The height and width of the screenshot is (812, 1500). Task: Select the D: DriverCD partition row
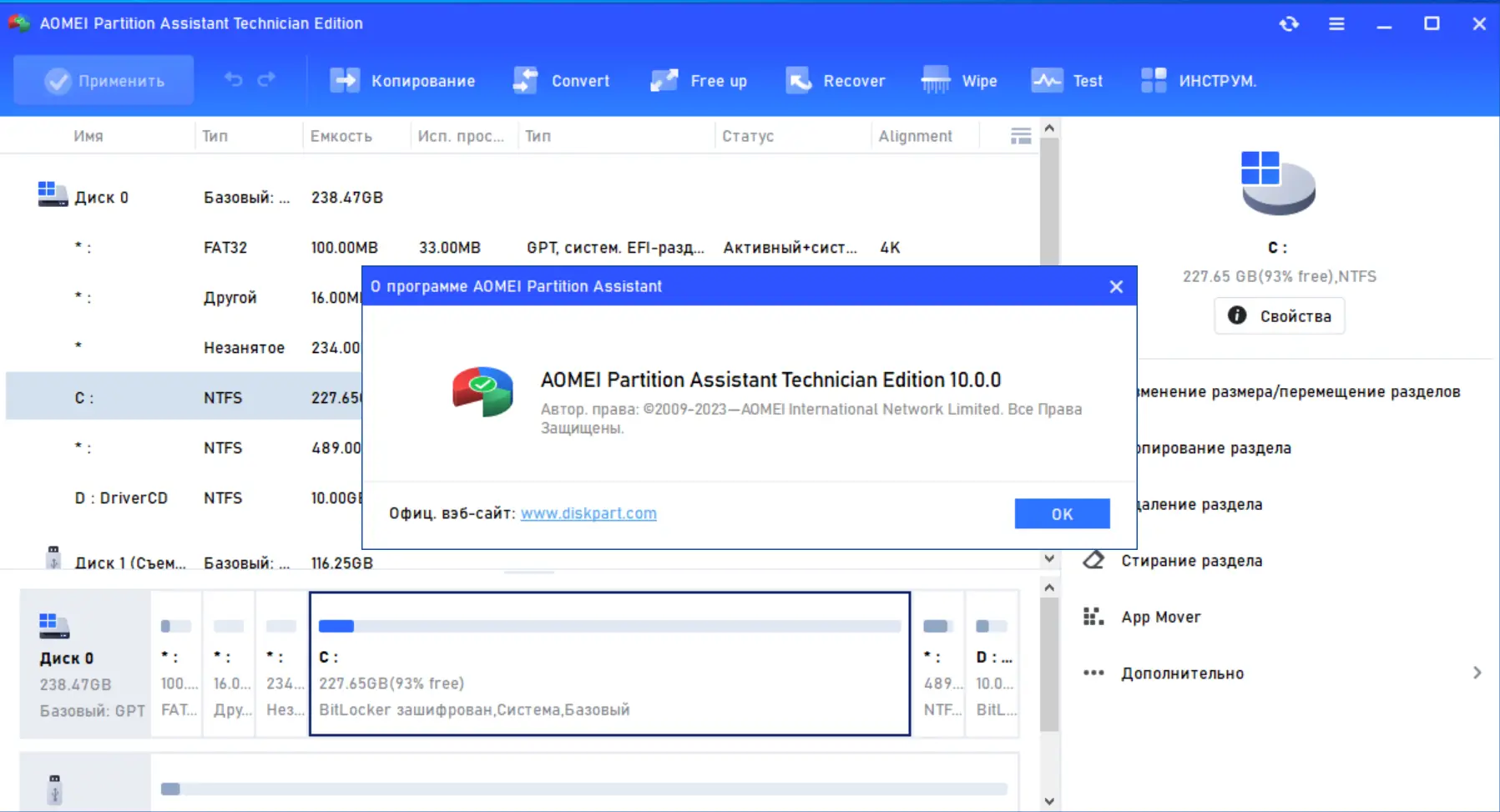click(184, 498)
